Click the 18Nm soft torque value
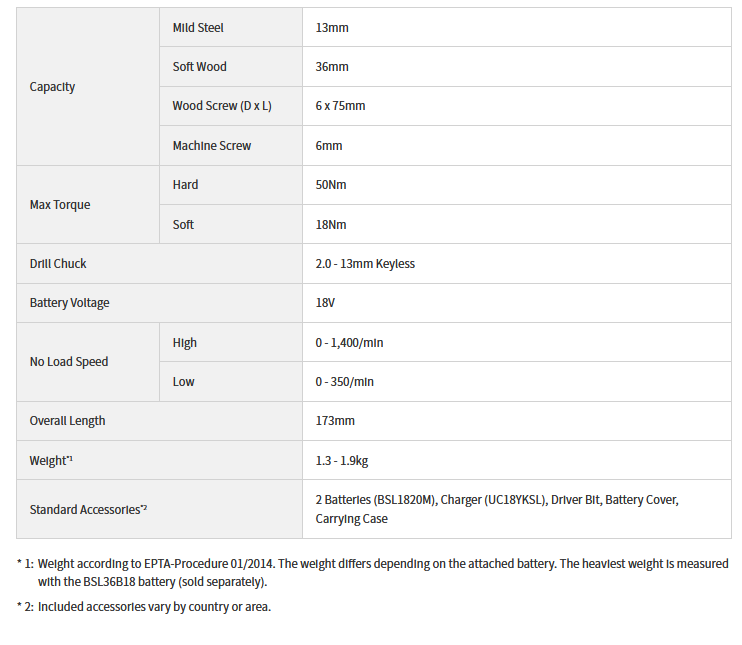The width and height of the screenshot is (742, 645). [x=331, y=225]
